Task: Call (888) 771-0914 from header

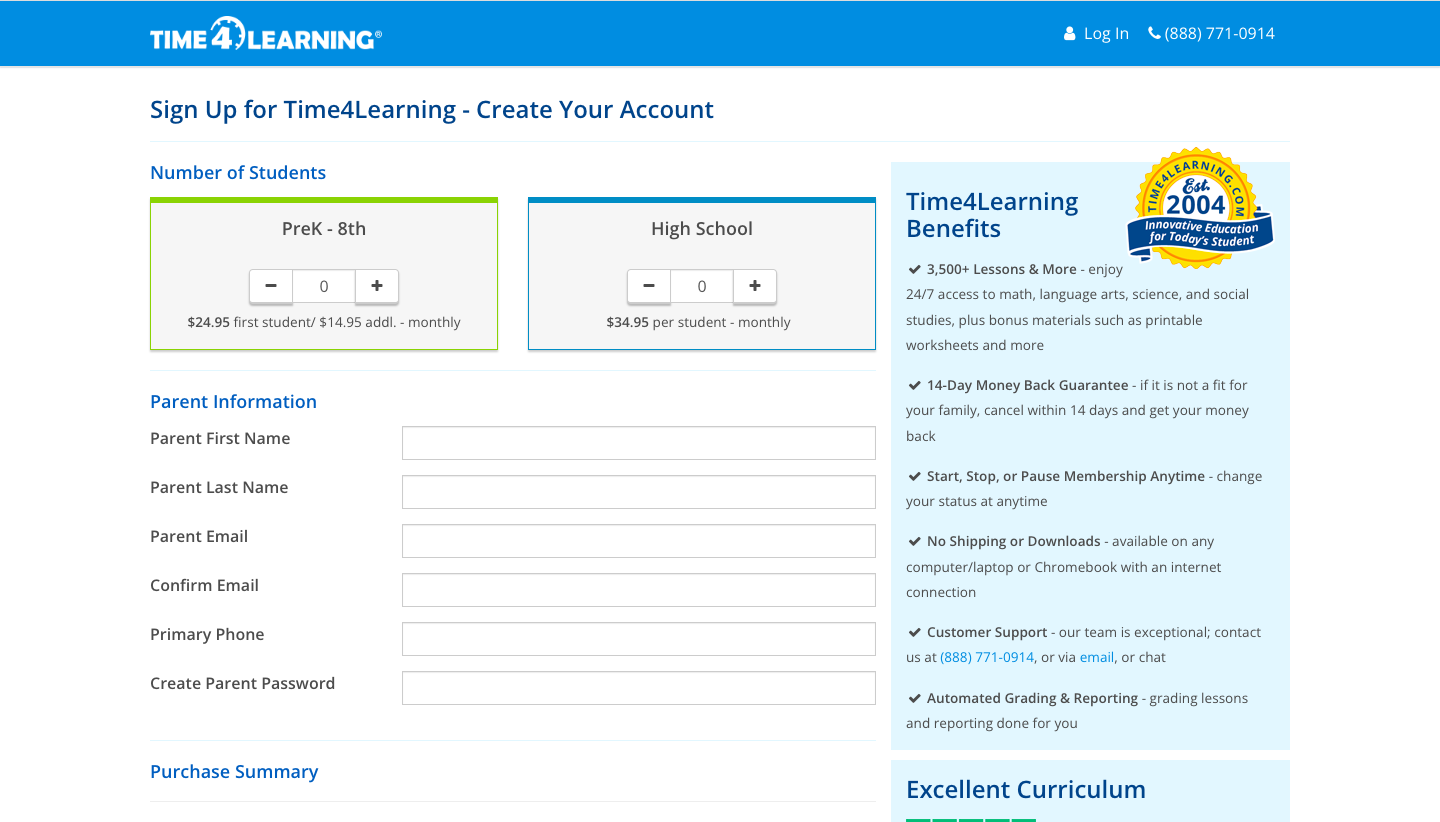Action: coord(1219,34)
